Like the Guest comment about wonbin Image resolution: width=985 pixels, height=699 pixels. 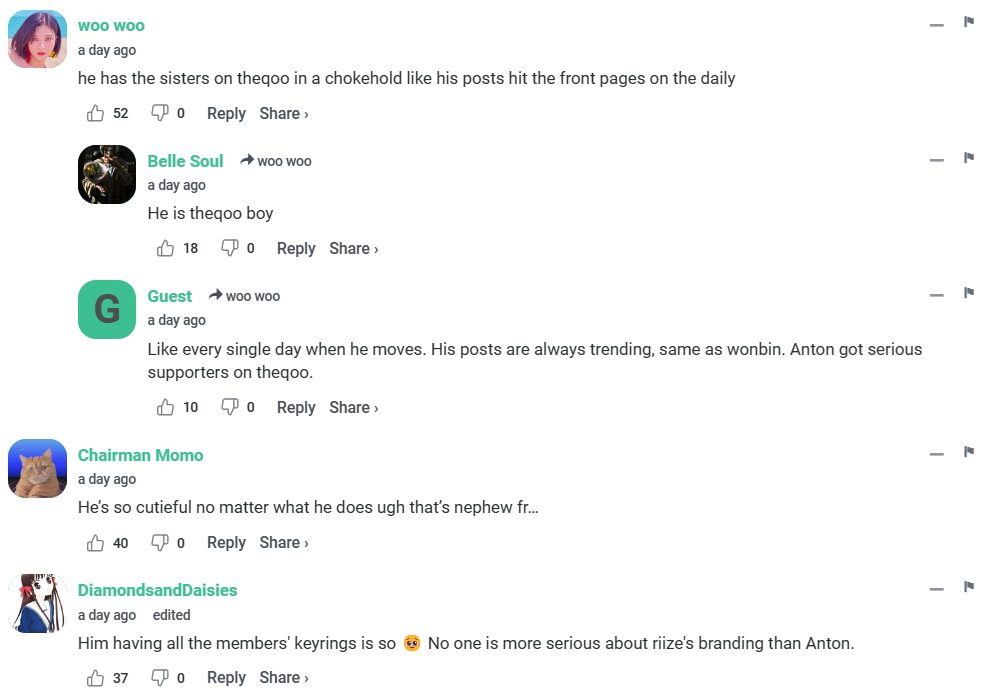pos(166,407)
